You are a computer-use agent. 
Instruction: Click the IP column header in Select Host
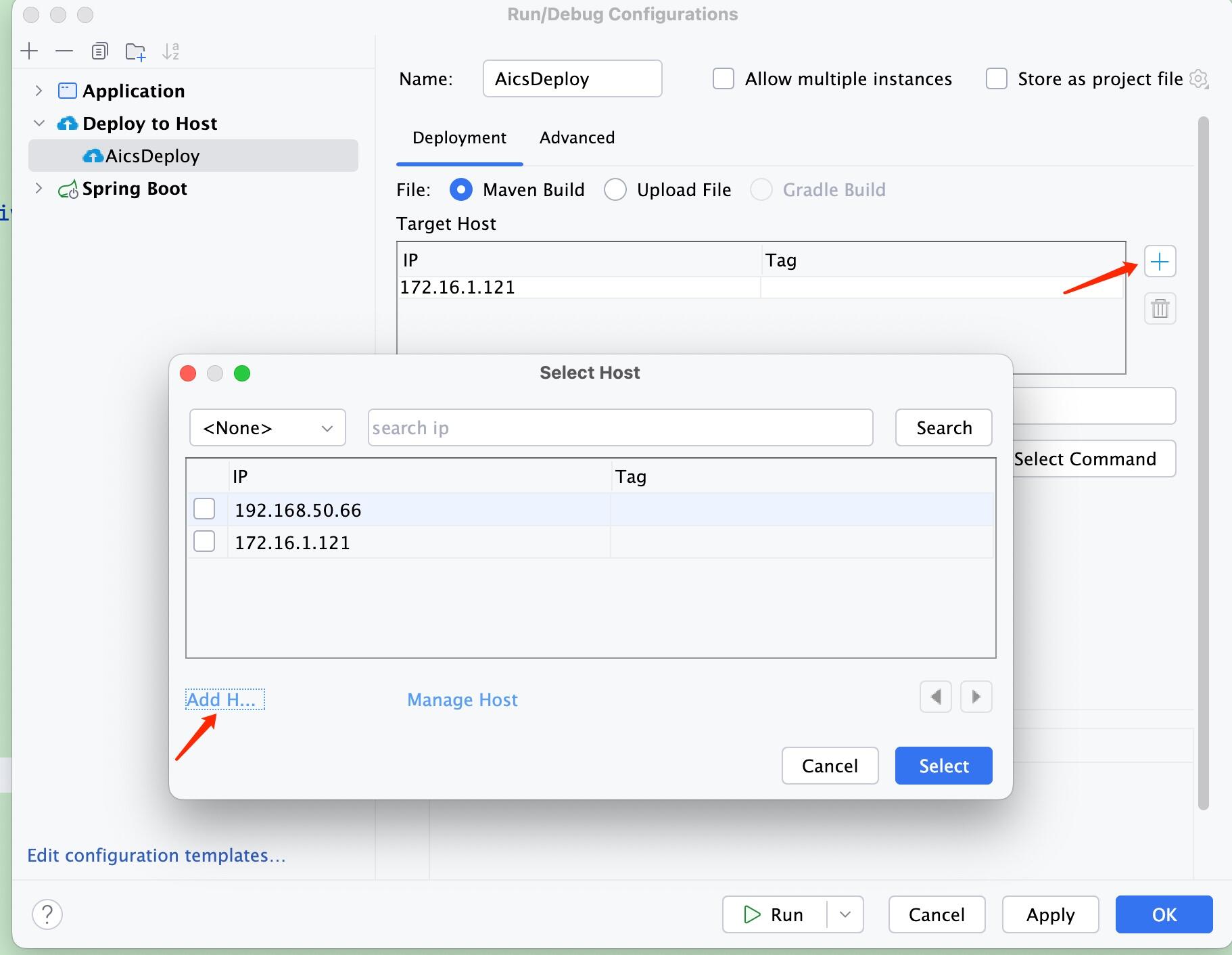click(419, 477)
